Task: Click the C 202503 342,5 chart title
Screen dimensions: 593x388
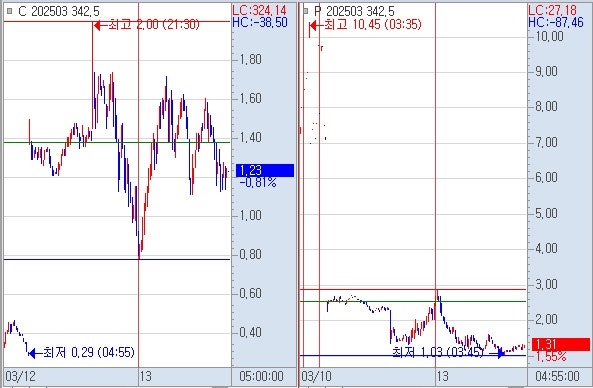Action: point(59,11)
